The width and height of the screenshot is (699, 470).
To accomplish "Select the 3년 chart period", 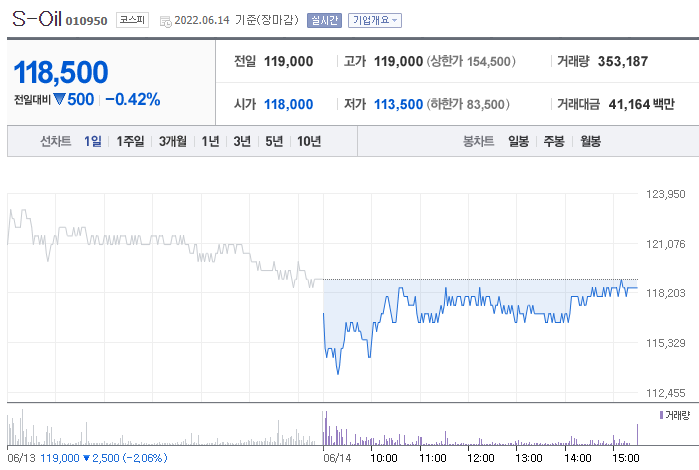I will pyautogui.click(x=242, y=141).
